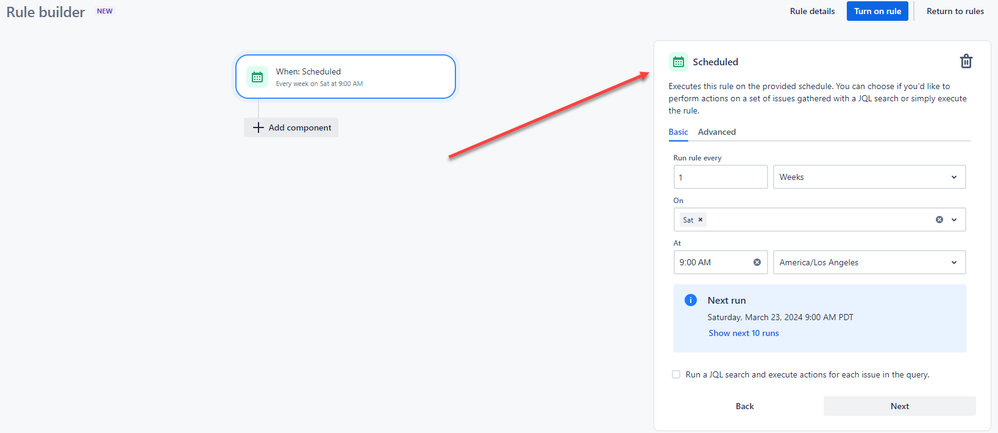Enable Run a JQL search checkbox
Screen dimensions: 998x433
[676, 374]
